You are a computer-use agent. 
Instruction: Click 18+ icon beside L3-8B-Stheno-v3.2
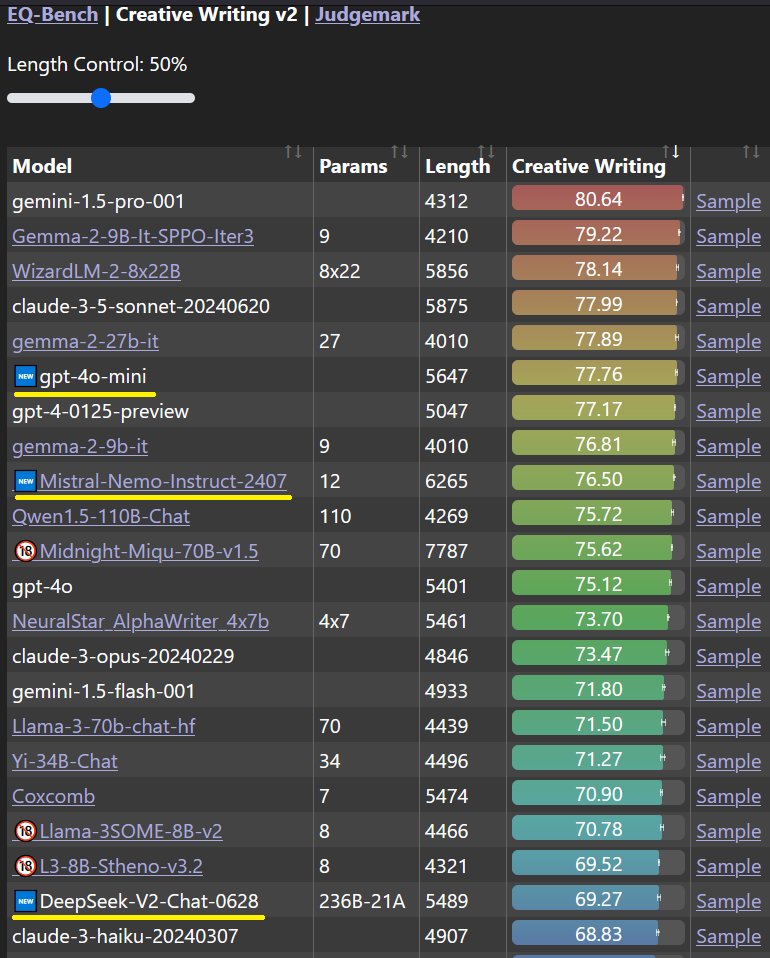[26, 866]
